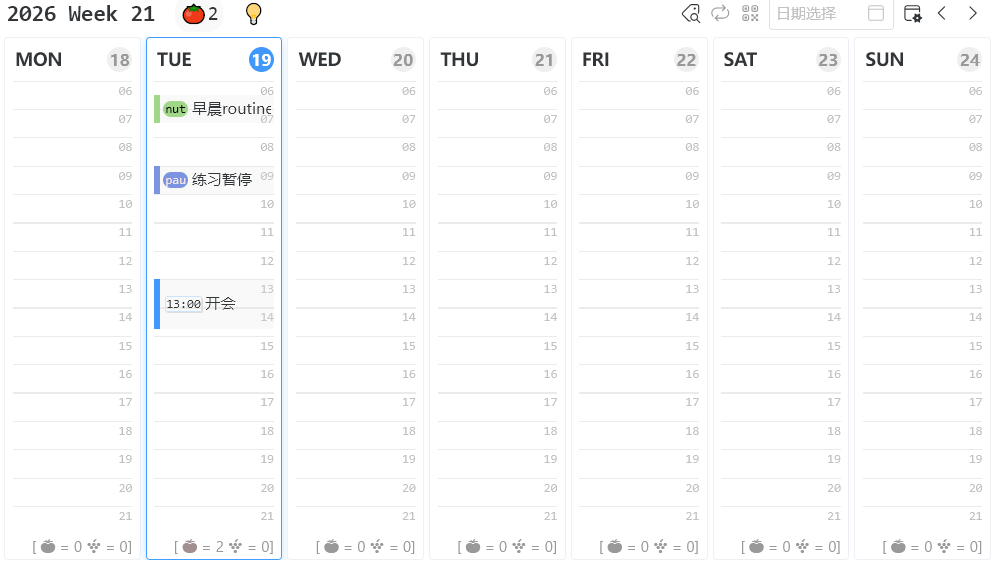This screenshot has height=571, width=999.
Task: Click the SUN column header label
Action: [x=884, y=60]
